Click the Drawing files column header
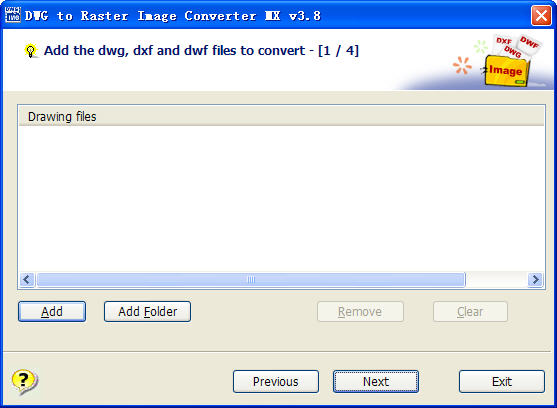Viewport: 557px width, 408px height. tap(281, 116)
